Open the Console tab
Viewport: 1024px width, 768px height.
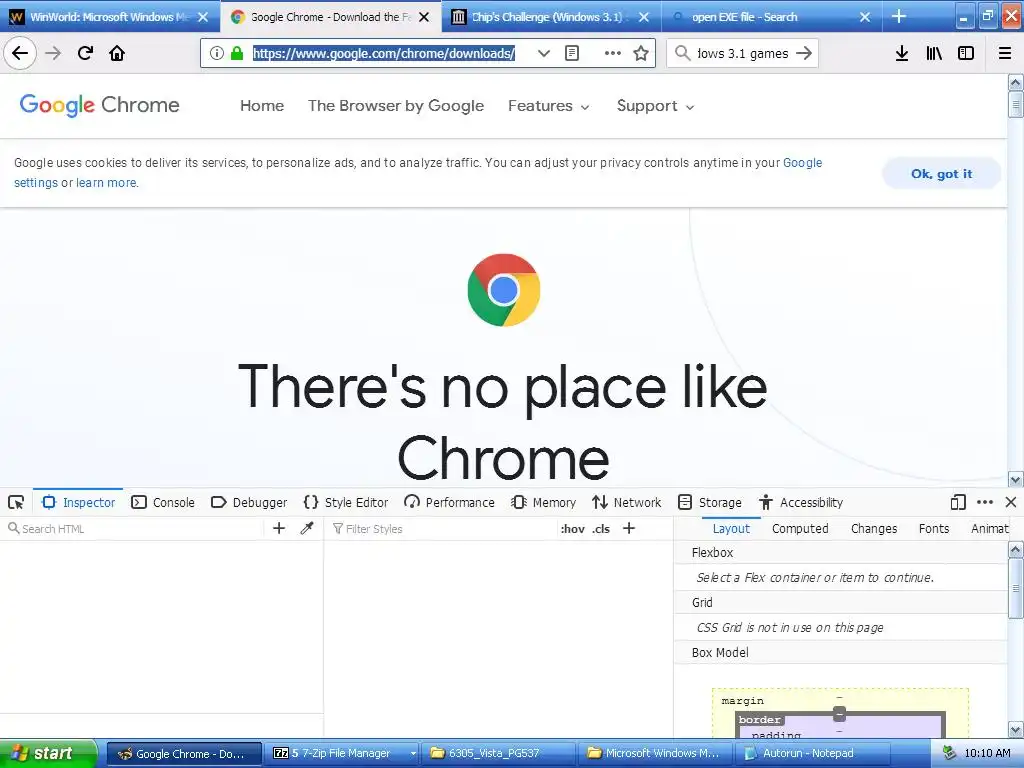pyautogui.click(x=163, y=502)
